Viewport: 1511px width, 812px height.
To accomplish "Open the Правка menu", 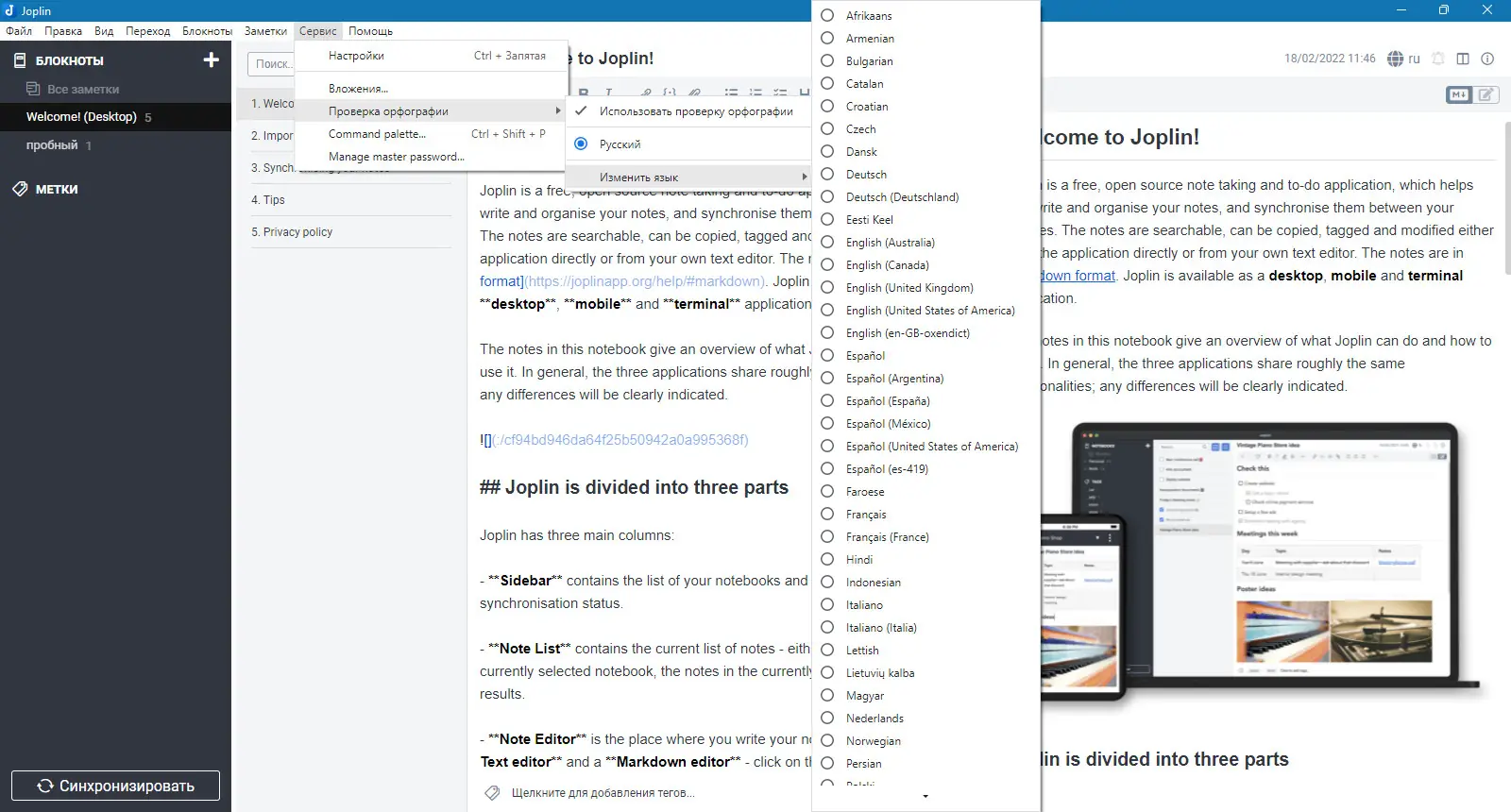I will click(x=63, y=31).
